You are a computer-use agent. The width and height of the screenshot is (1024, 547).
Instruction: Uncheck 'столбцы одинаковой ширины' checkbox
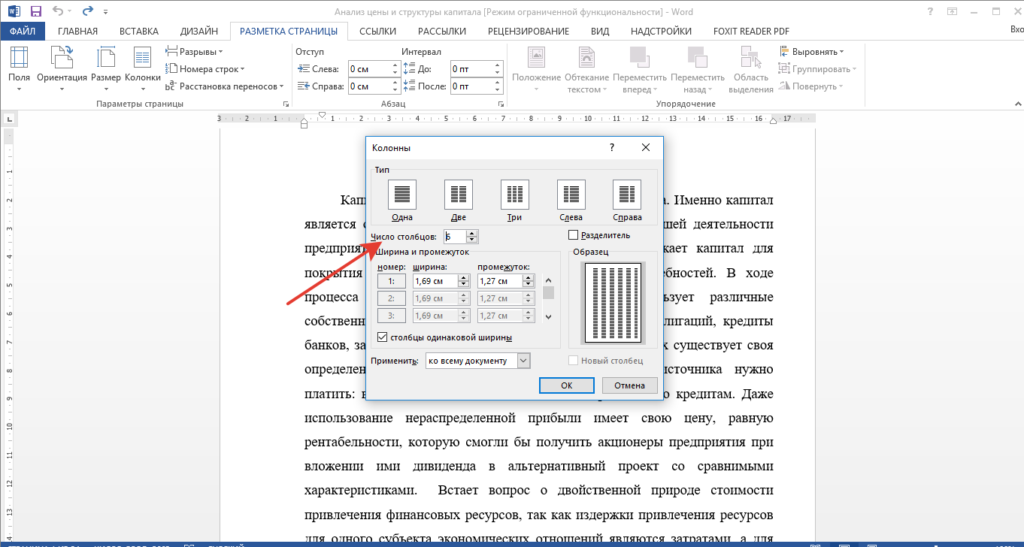pyautogui.click(x=381, y=337)
